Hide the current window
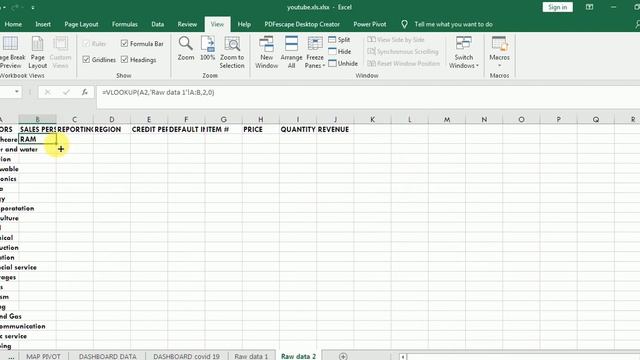 click(340, 51)
